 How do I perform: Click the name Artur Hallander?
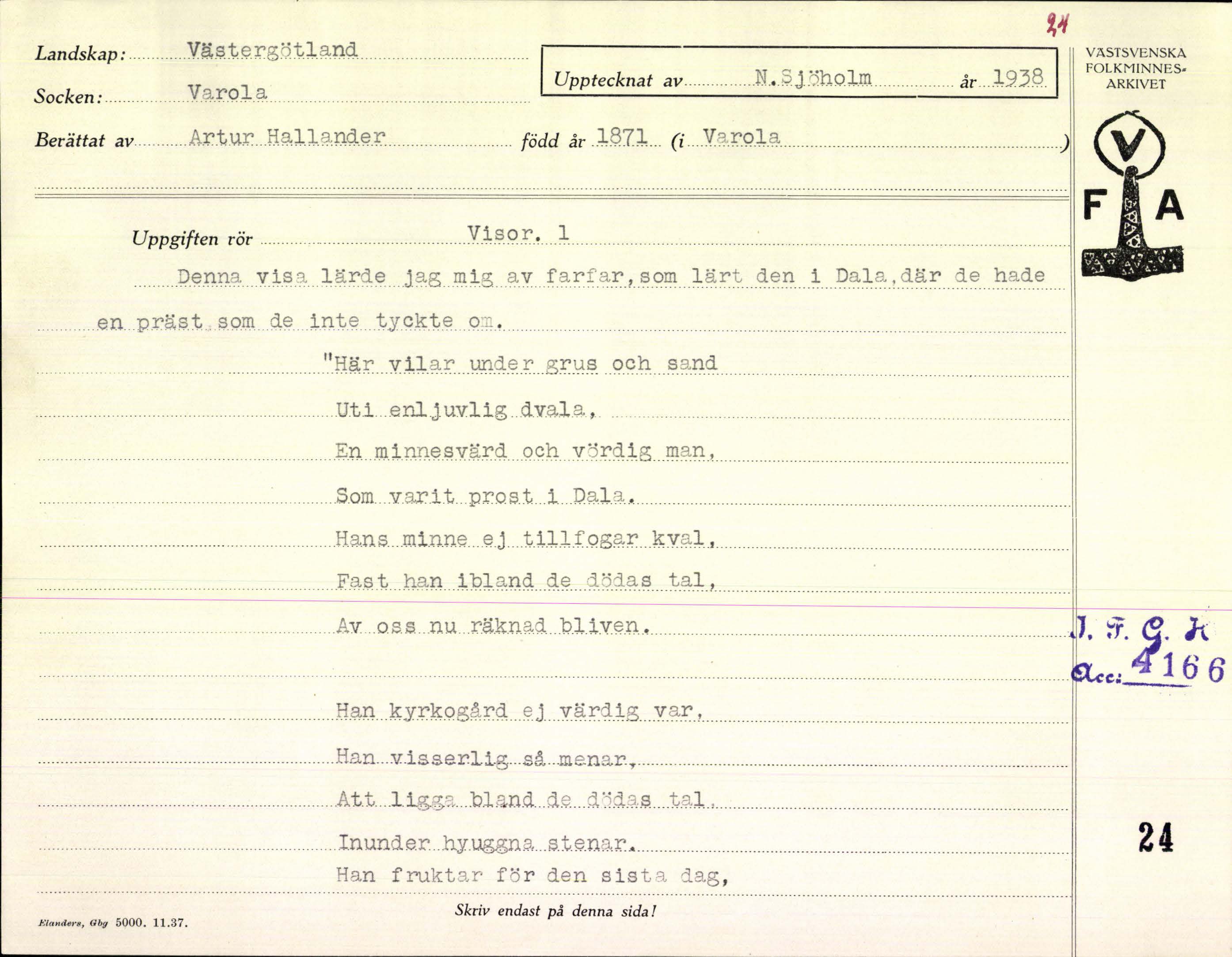(287, 137)
